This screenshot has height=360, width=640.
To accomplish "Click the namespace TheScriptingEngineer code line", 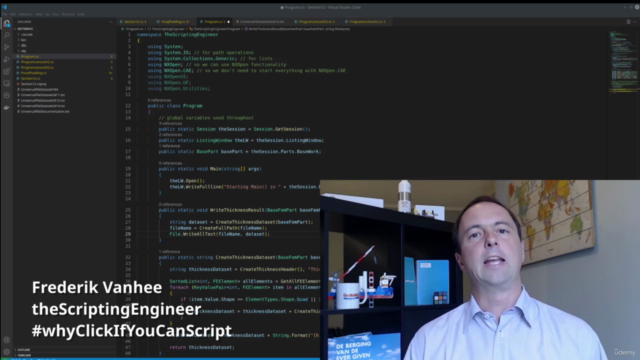I will point(178,35).
